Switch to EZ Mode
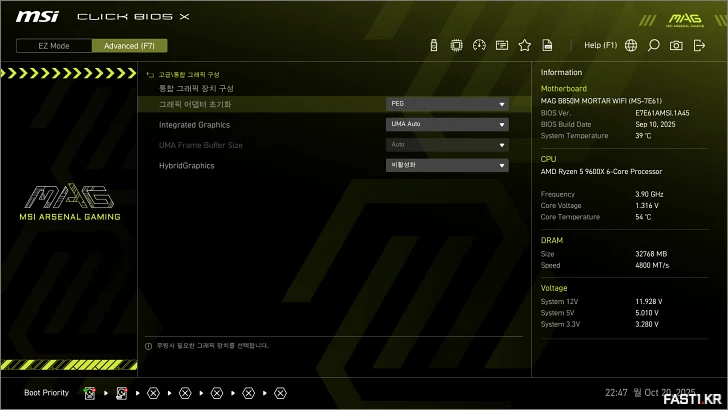The width and height of the screenshot is (728, 410). click(54, 46)
